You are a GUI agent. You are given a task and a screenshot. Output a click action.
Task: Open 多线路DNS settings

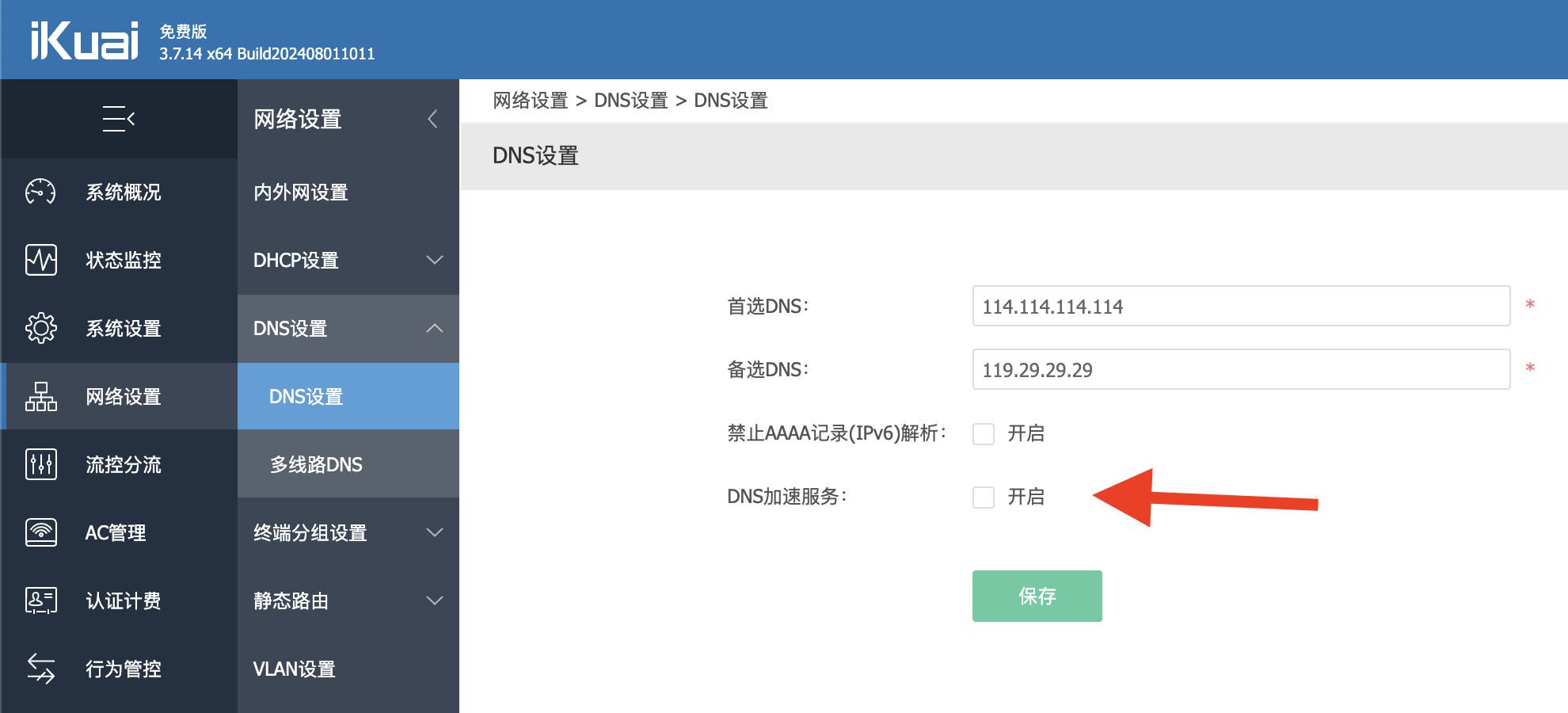[348, 464]
